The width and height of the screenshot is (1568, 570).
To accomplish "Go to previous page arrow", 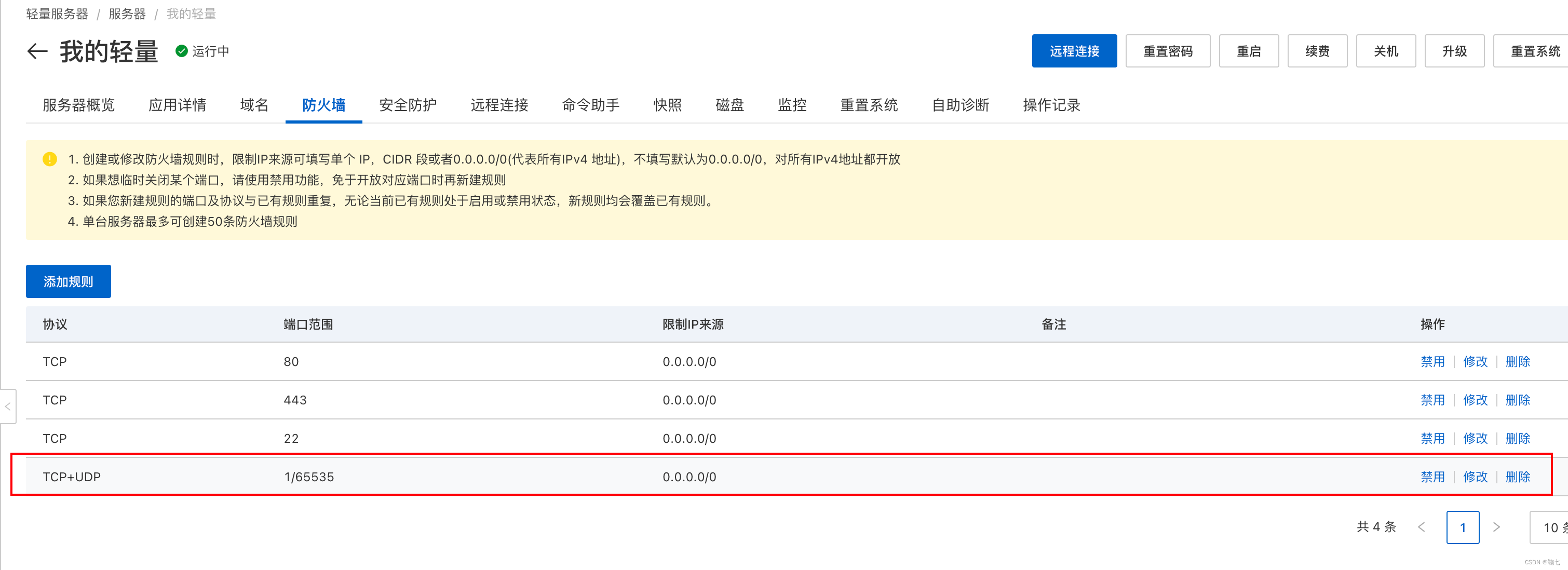I will [1421, 527].
